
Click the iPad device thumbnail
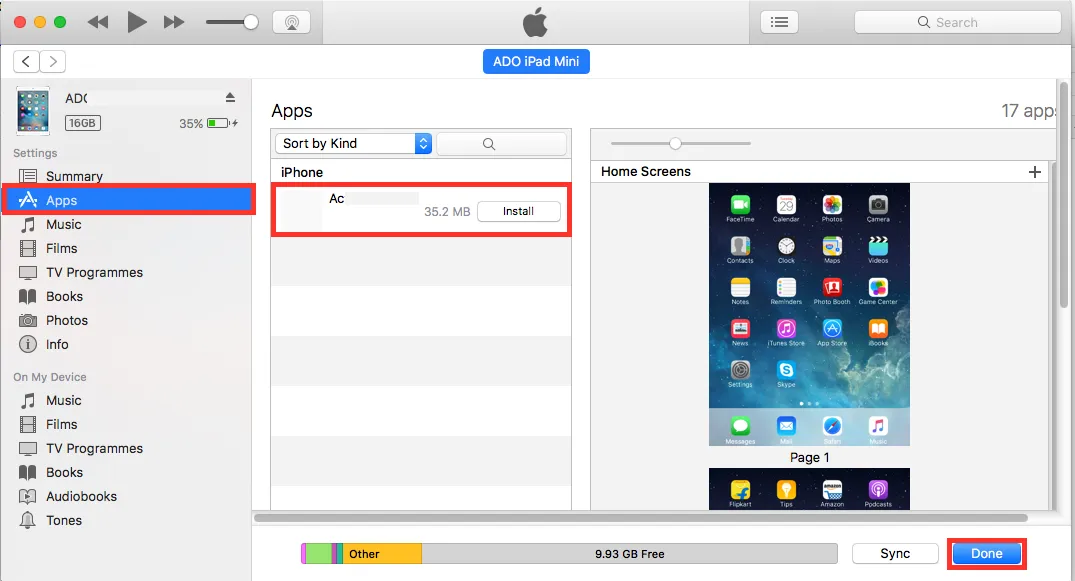click(33, 110)
